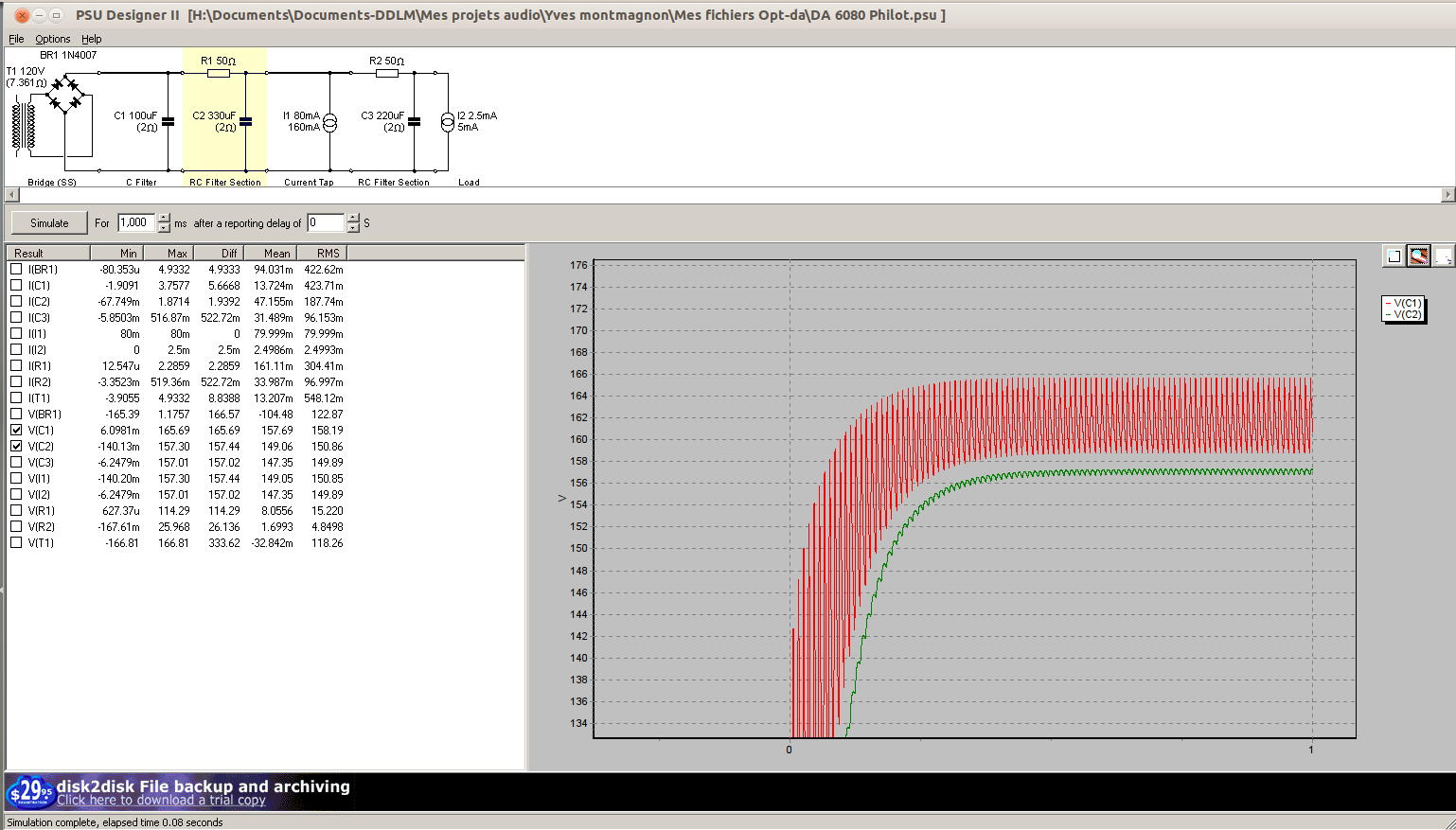This screenshot has width=1456, height=830.
Task: Click the middle graph tool button with magnifier icon
Action: coord(1418,256)
